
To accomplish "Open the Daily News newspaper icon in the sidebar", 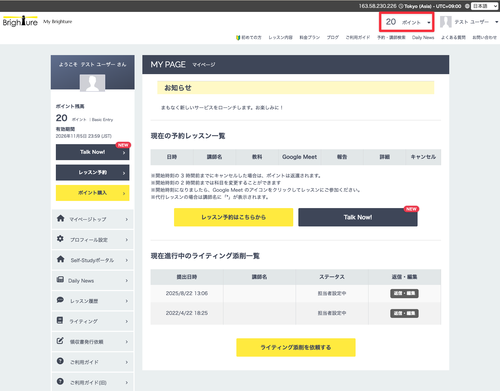I will point(60,279).
